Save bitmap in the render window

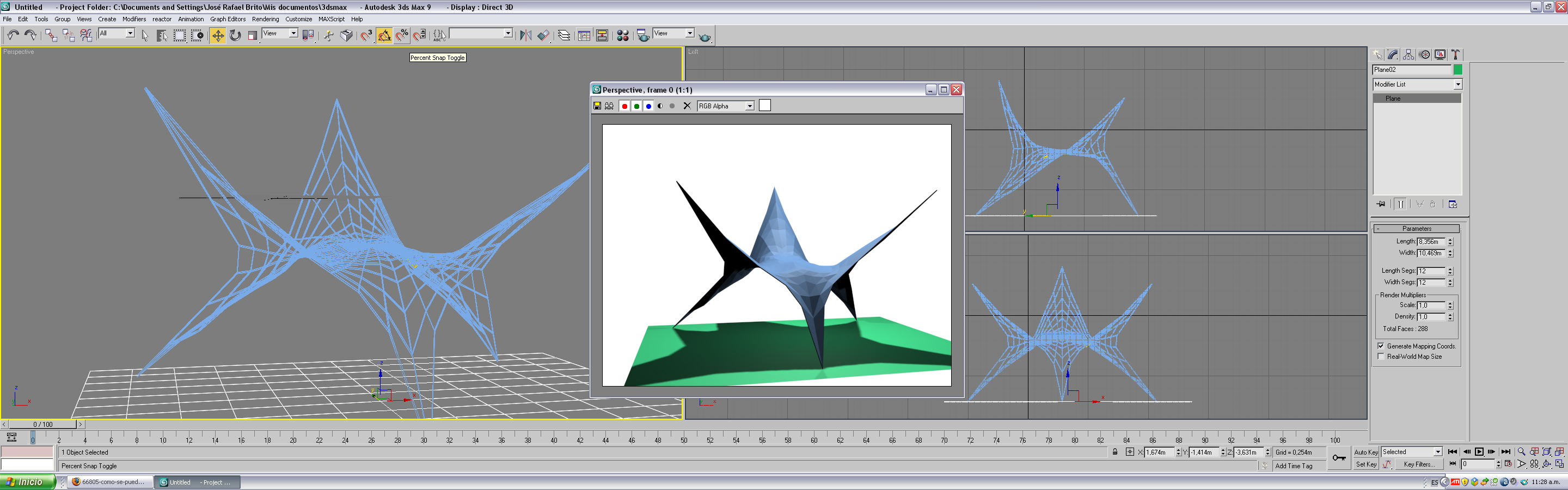point(597,106)
